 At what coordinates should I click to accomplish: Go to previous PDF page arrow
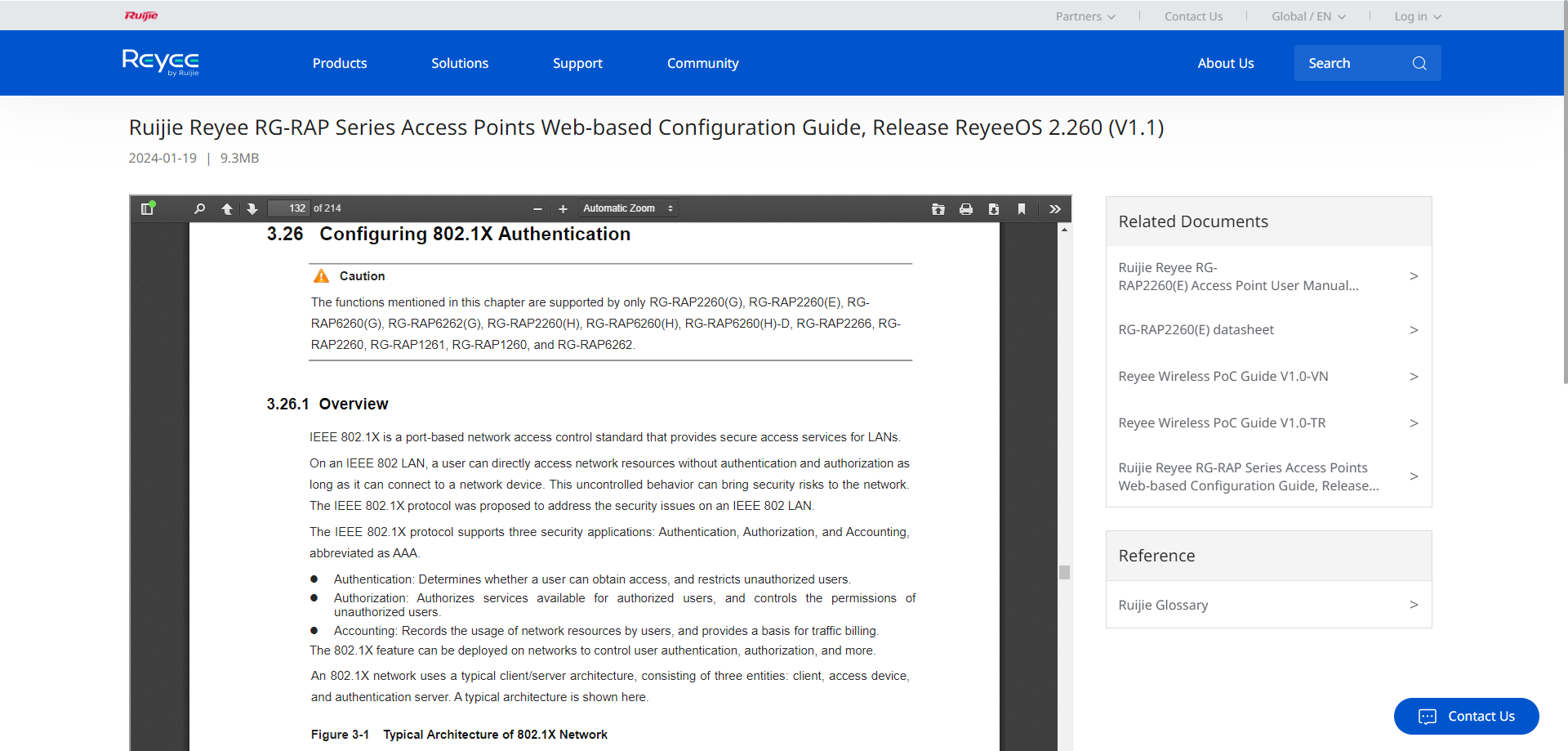pos(227,209)
